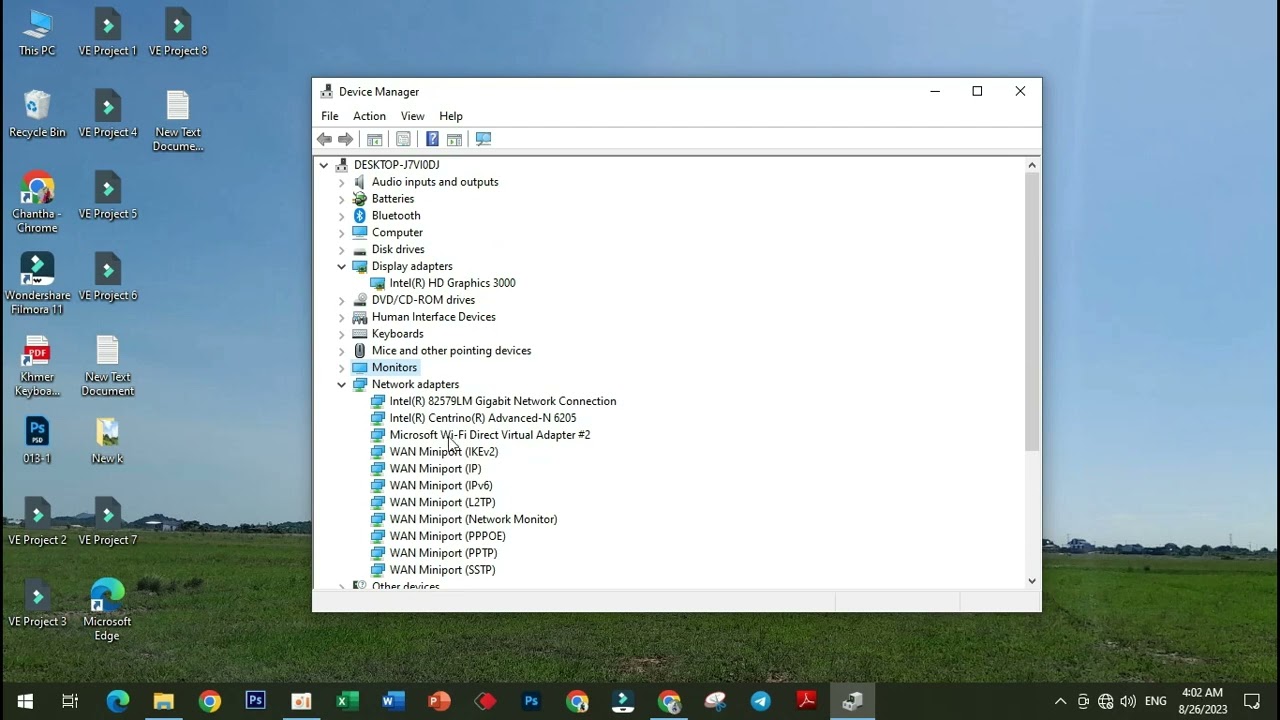This screenshot has width=1280, height=720.
Task: Click the Show/Hide Action Pane toolbar icon
Action: point(454,139)
